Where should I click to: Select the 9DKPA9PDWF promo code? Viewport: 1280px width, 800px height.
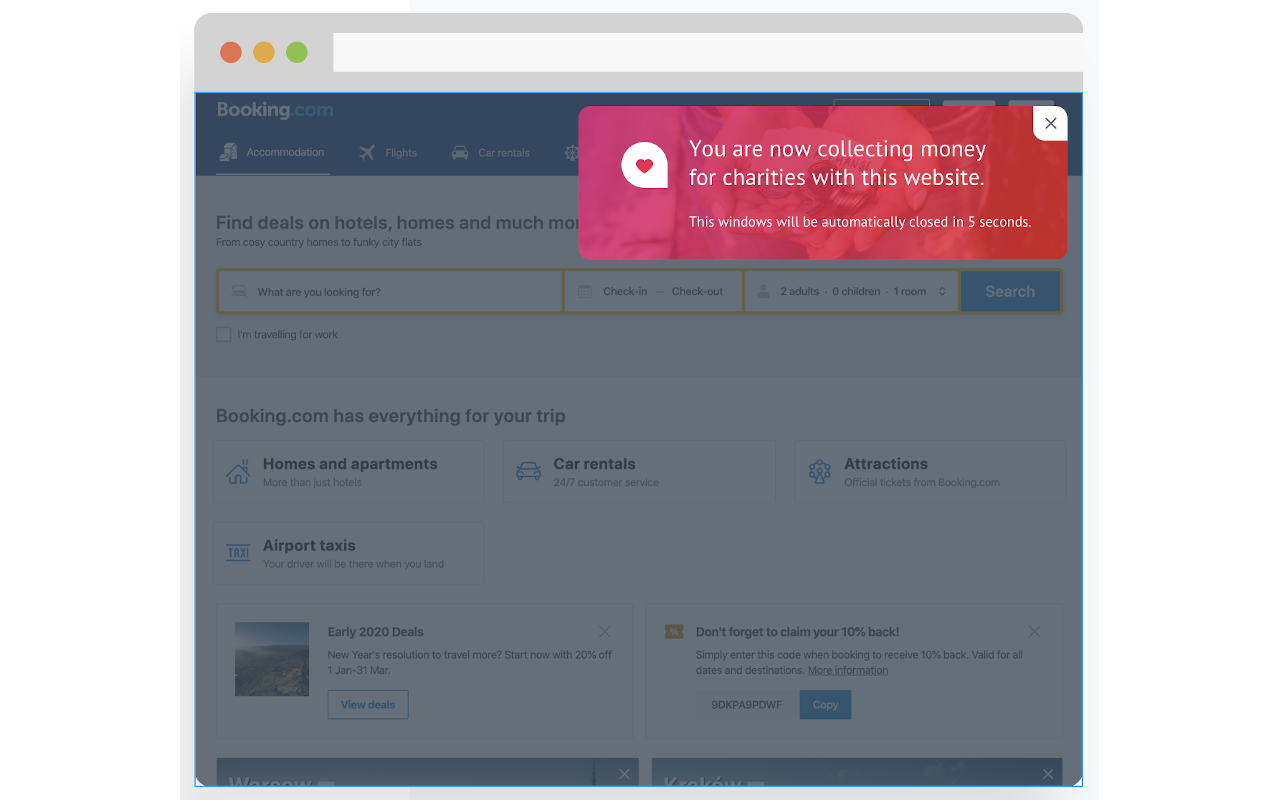pyautogui.click(x=747, y=705)
